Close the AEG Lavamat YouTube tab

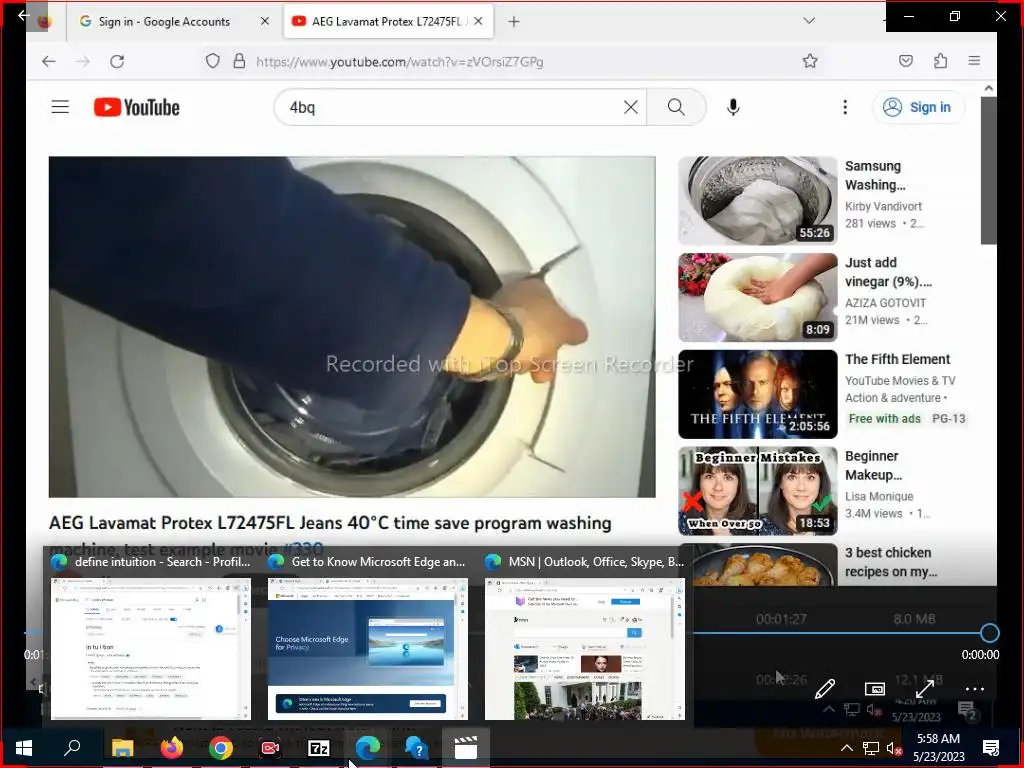click(478, 22)
